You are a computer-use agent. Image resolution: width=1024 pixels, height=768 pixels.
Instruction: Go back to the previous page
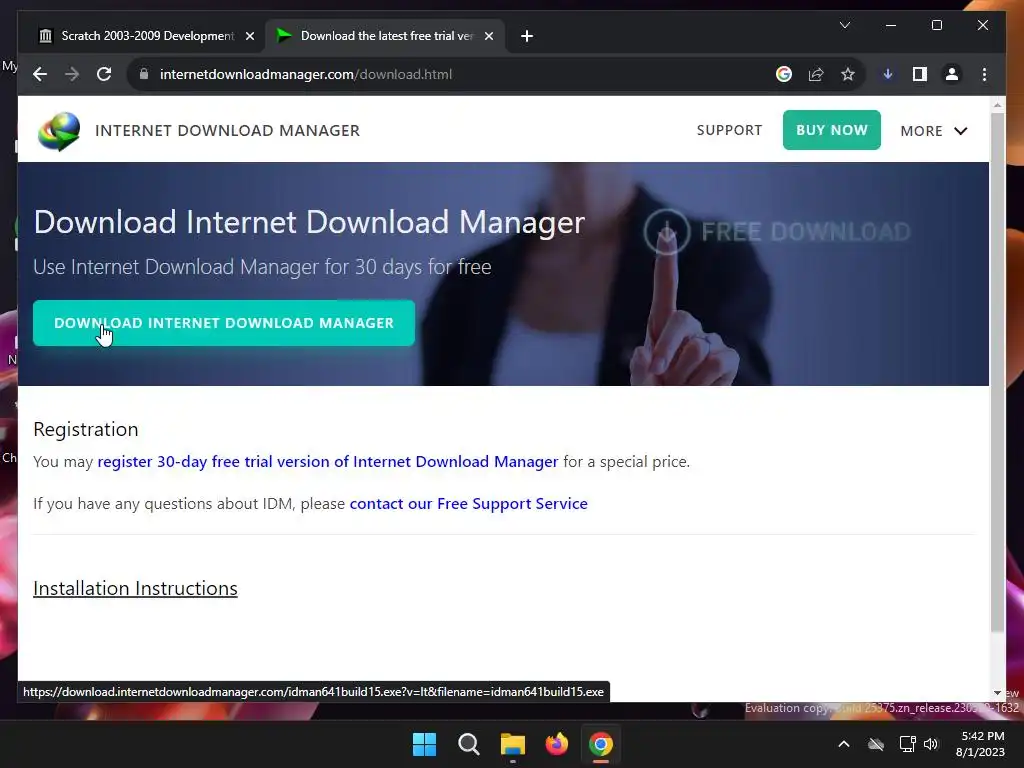[x=40, y=74]
